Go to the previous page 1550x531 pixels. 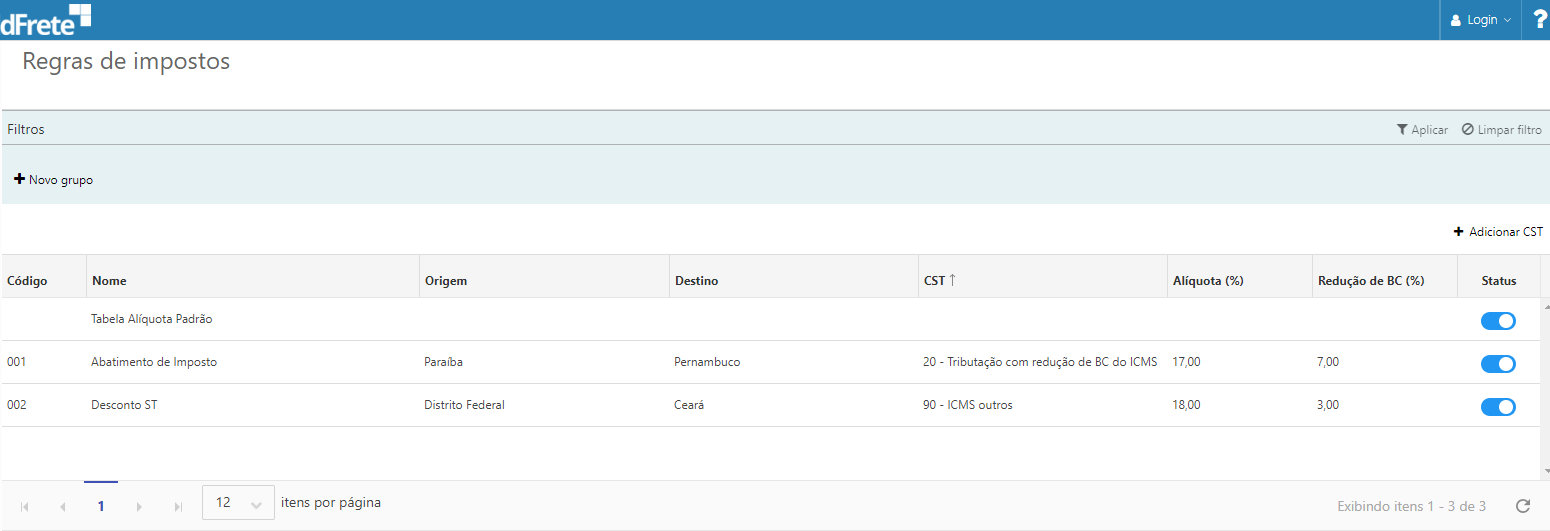pyautogui.click(x=63, y=507)
